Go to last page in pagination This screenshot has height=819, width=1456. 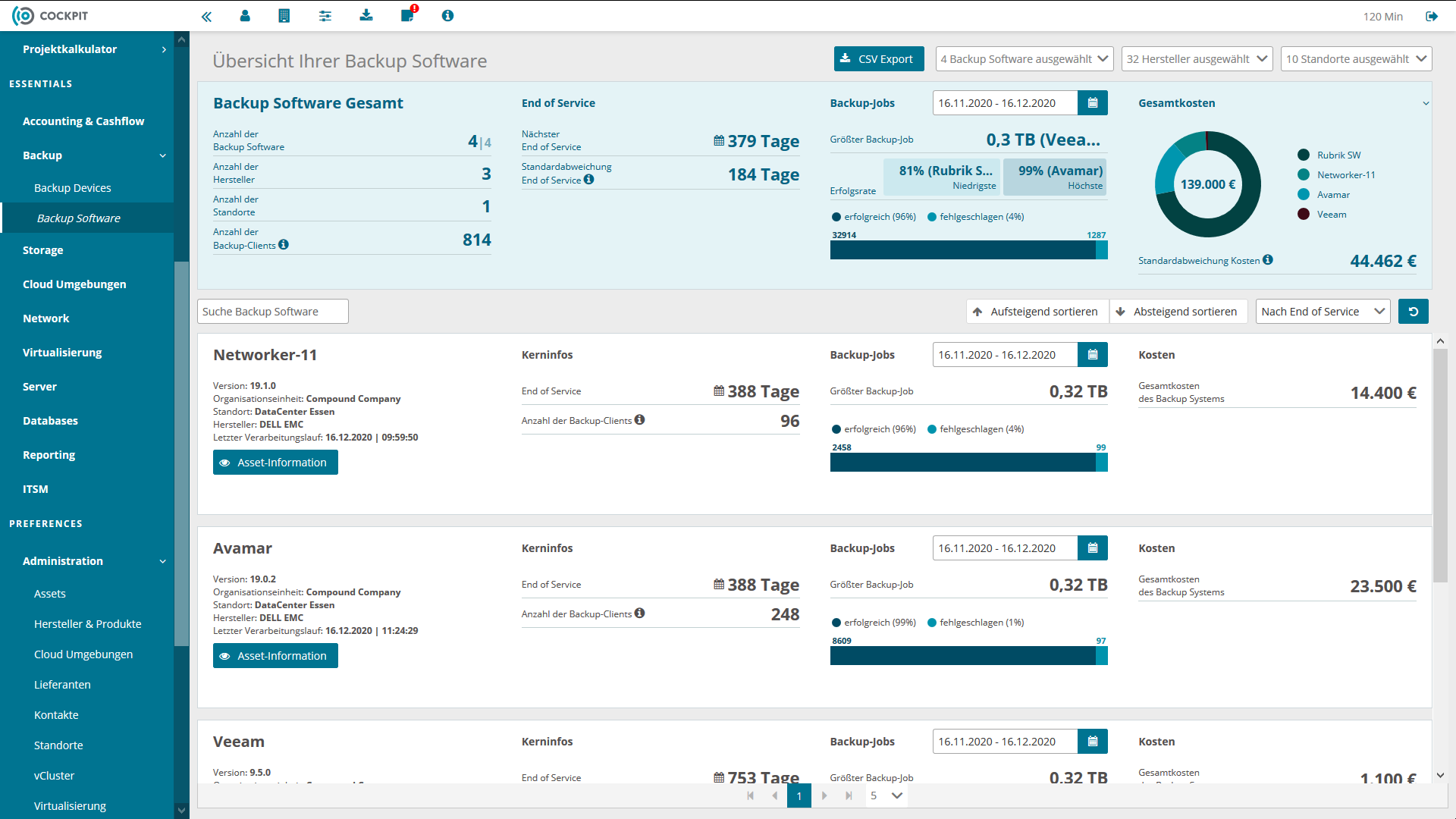click(849, 795)
